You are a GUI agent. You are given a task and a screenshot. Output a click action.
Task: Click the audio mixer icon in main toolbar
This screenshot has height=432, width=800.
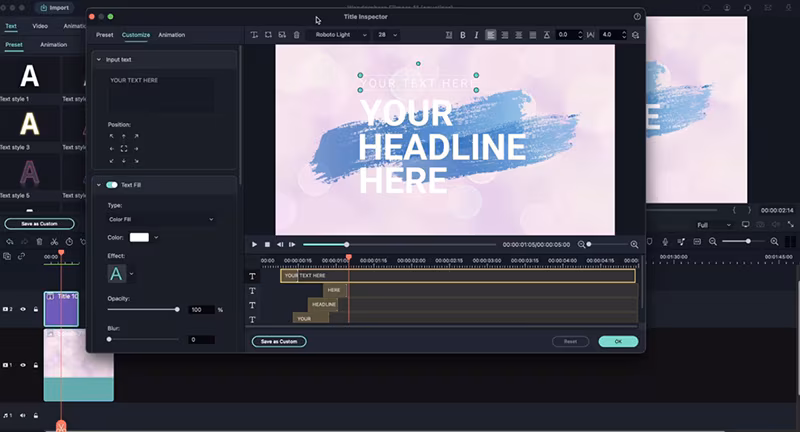681,242
